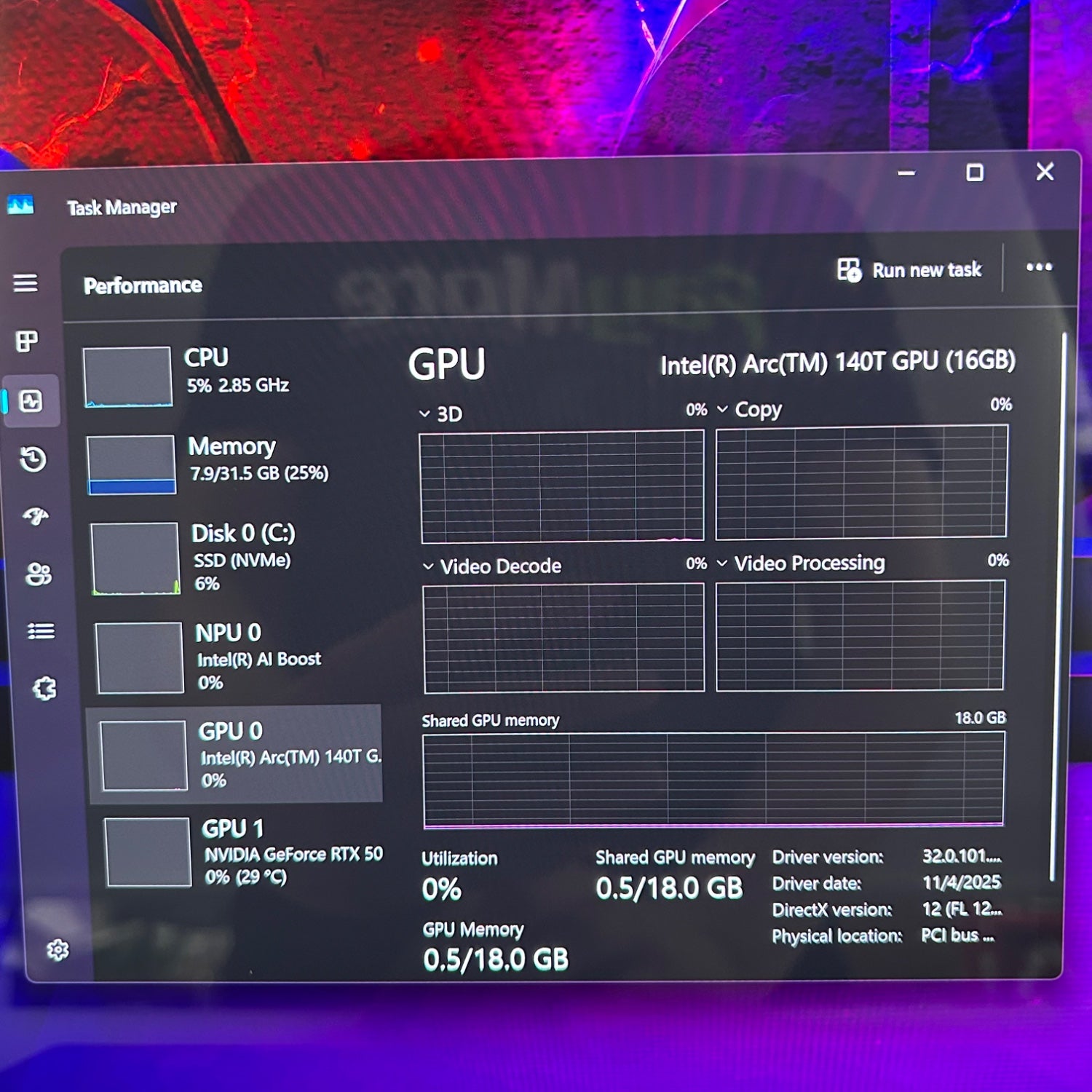The image size is (1092, 1092).
Task: Click the Shared GPU memory graph
Action: pos(713,780)
